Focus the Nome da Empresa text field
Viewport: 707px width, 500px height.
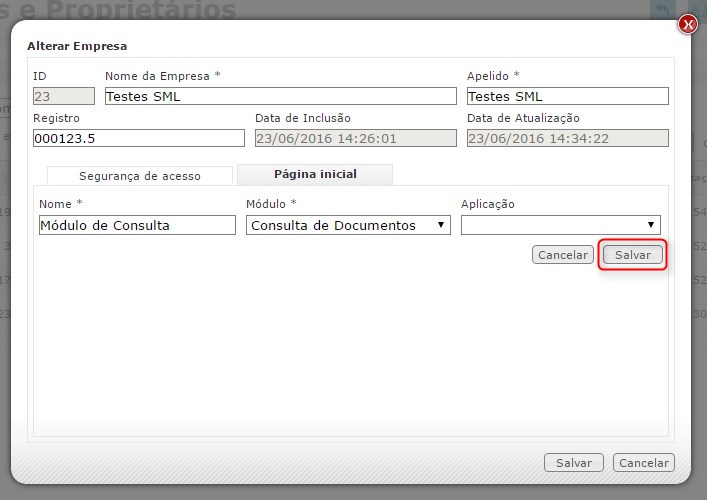(280, 96)
